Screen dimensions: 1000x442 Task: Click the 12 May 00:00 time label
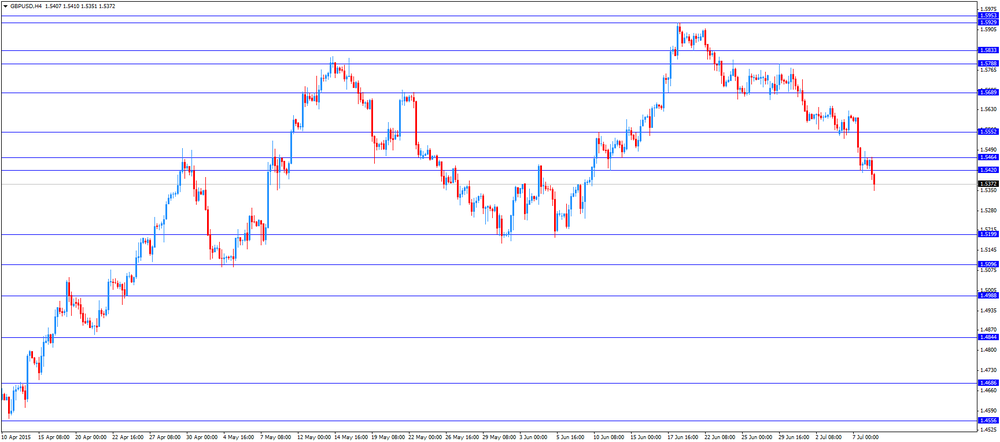315,438
